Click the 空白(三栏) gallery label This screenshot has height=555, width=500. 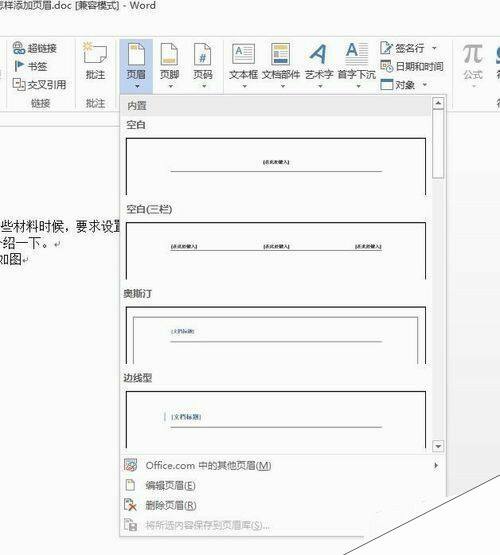click(x=149, y=209)
